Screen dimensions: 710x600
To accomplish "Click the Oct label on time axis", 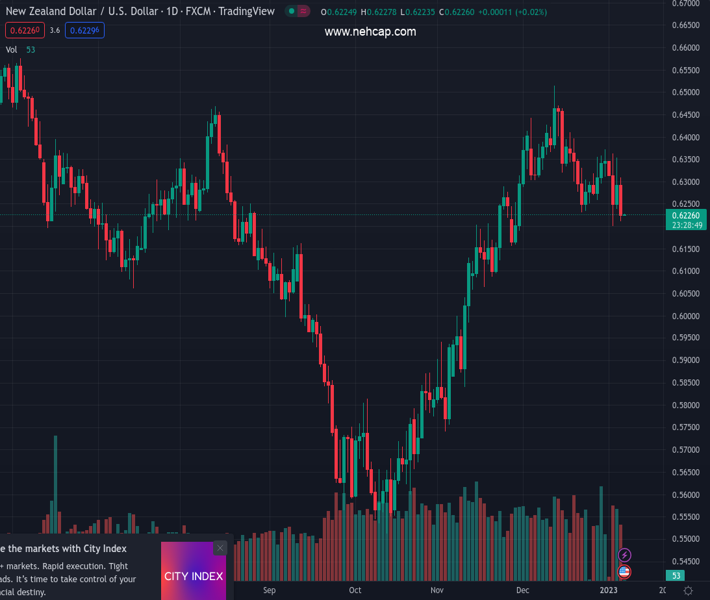I will [x=355, y=591].
